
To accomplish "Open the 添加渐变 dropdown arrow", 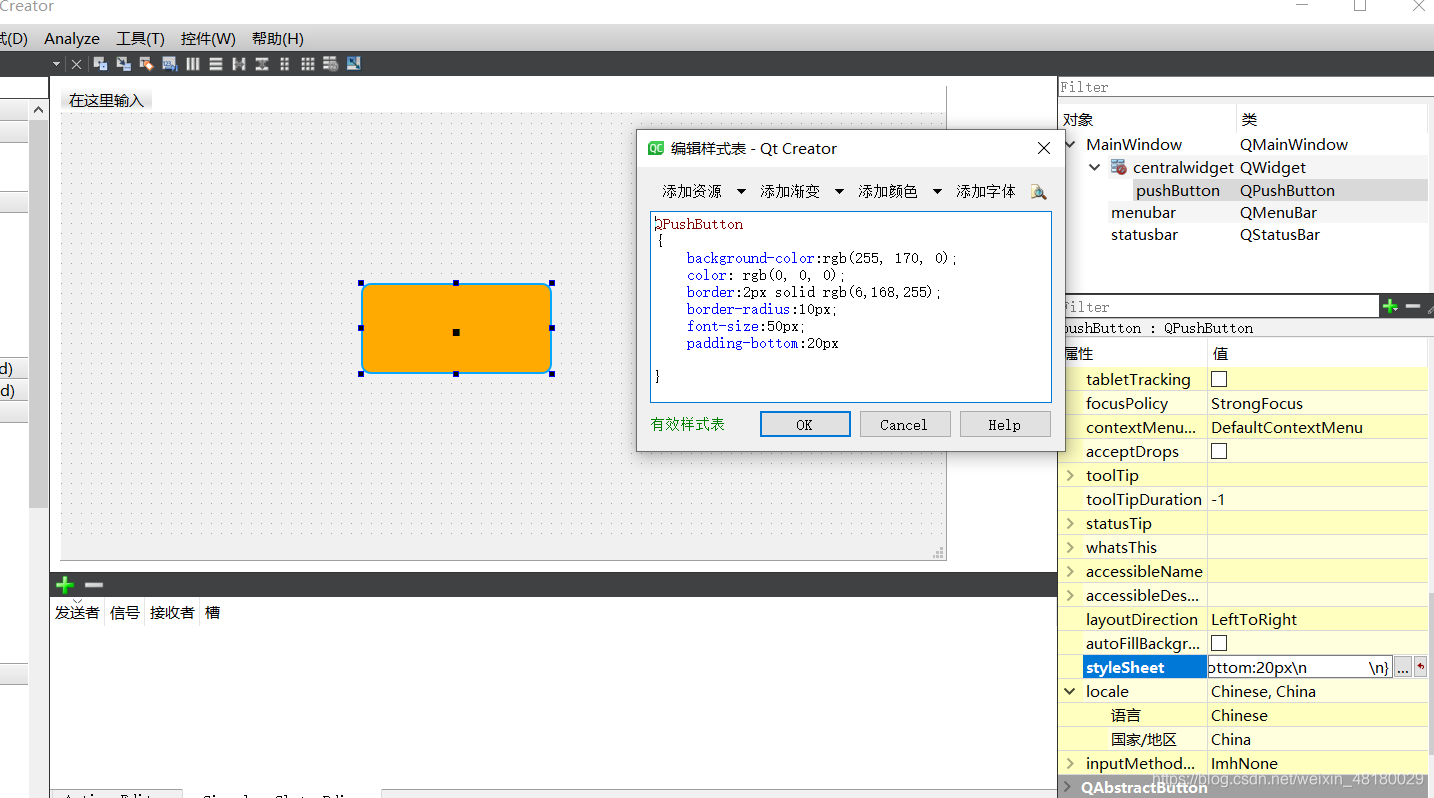I will pyautogui.click(x=839, y=191).
